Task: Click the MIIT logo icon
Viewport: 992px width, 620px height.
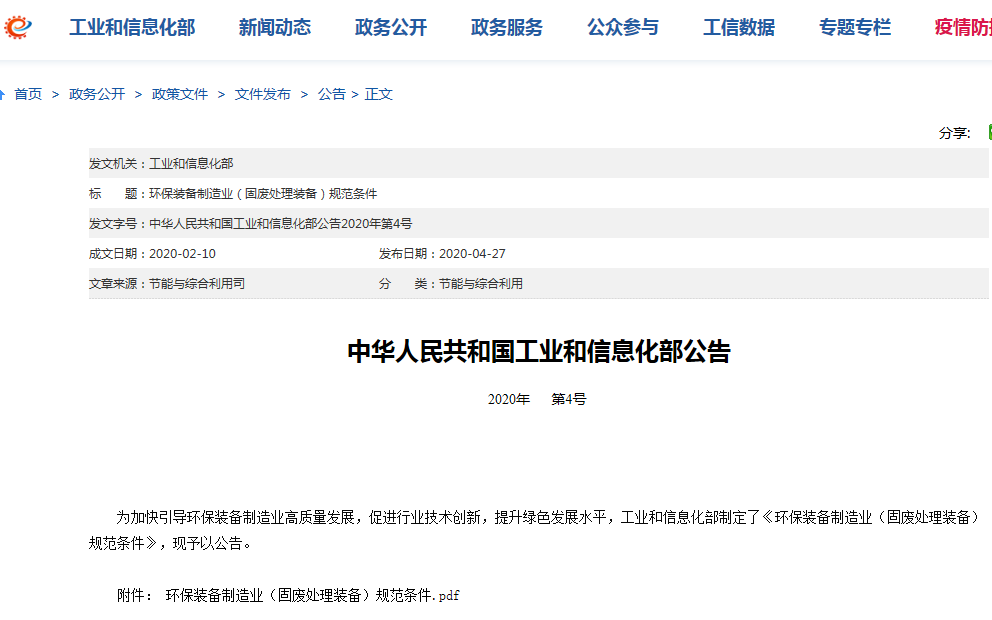Action: (x=16, y=27)
